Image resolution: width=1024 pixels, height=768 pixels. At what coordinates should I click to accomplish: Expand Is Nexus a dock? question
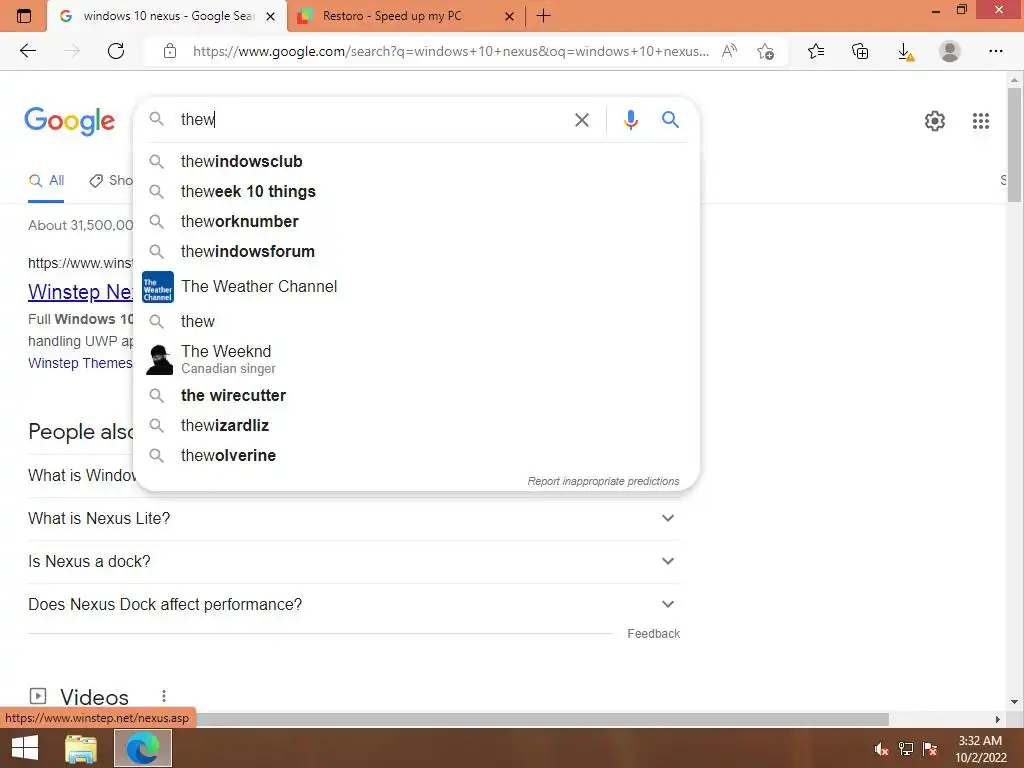click(x=354, y=562)
